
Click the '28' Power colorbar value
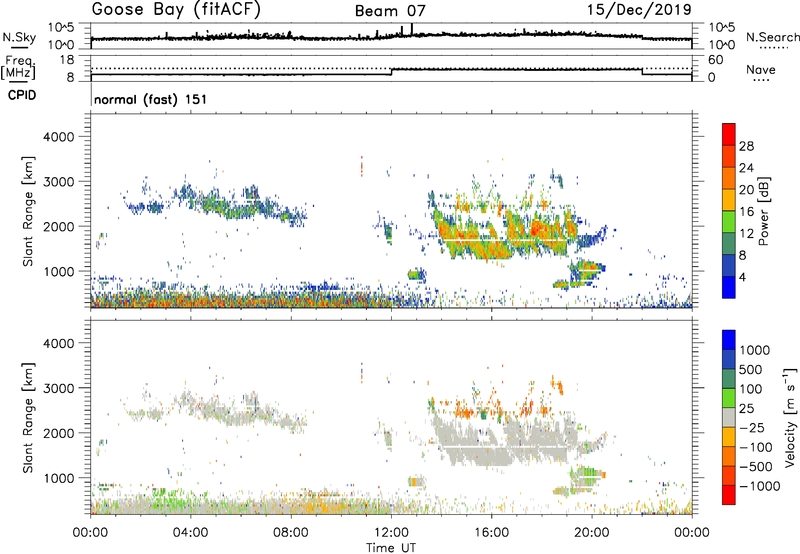point(746,146)
